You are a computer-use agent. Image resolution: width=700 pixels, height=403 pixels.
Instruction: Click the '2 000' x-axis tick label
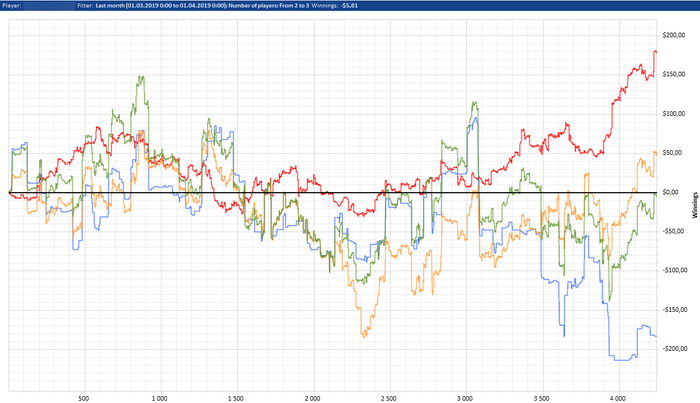click(x=312, y=399)
